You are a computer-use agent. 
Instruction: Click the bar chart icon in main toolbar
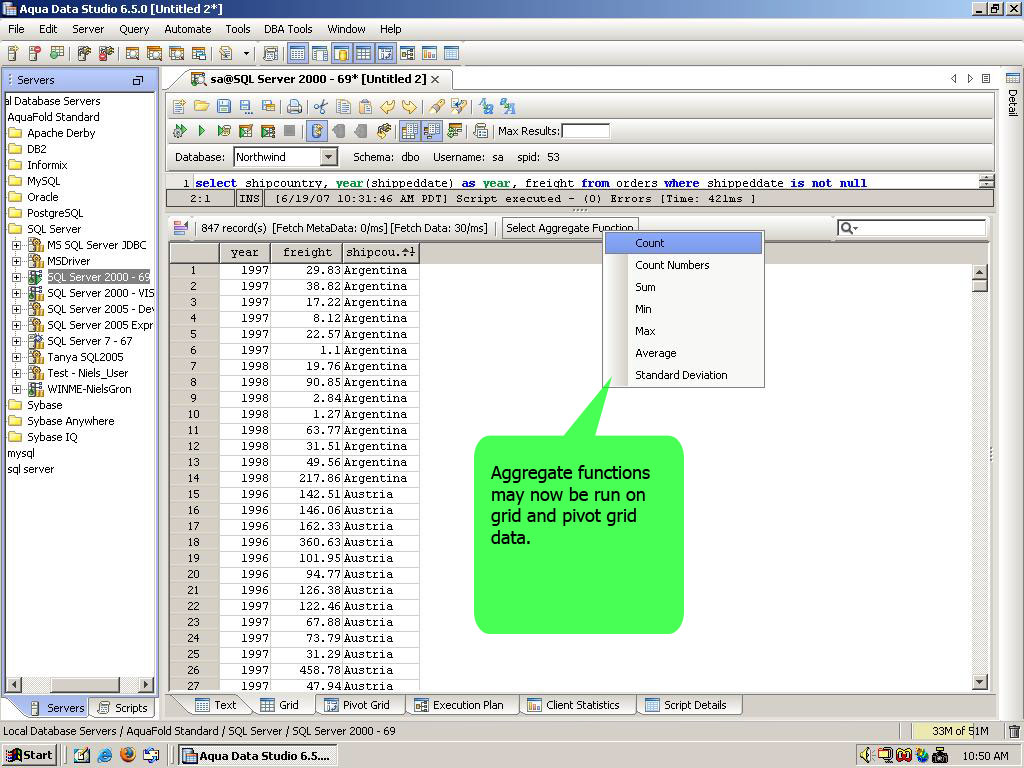429,54
